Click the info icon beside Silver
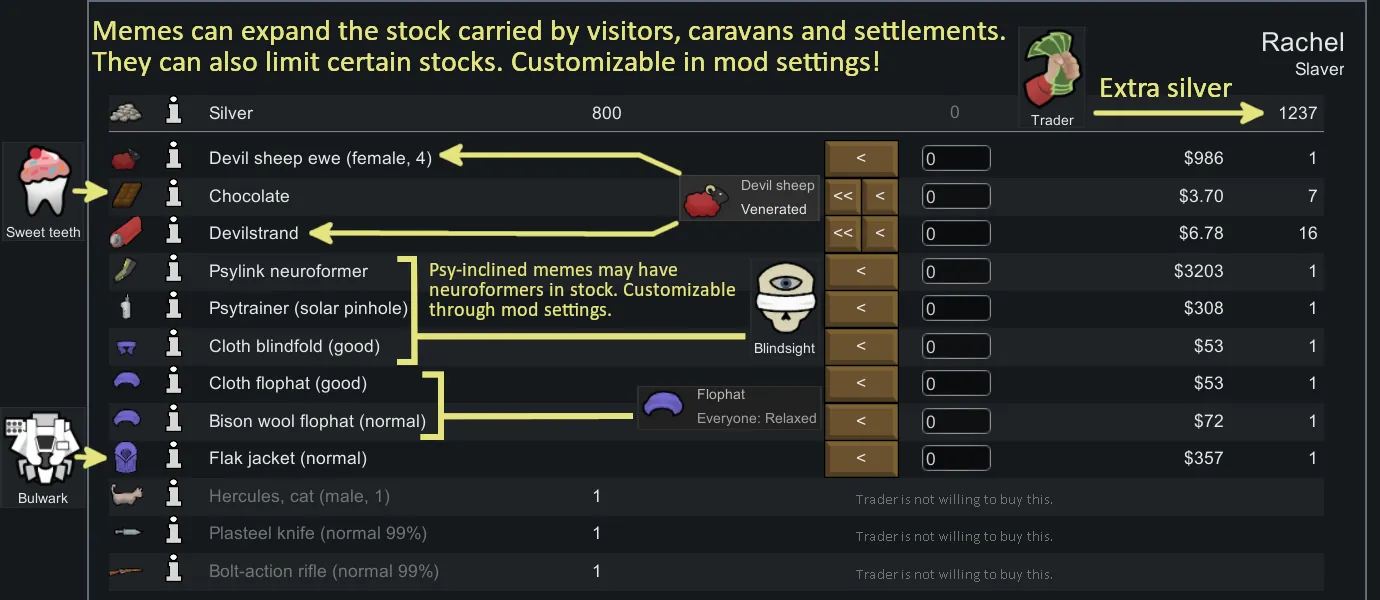 click(x=174, y=113)
